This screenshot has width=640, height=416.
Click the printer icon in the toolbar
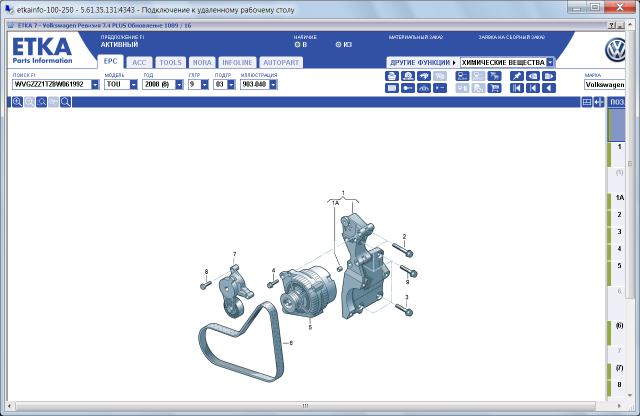click(392, 76)
